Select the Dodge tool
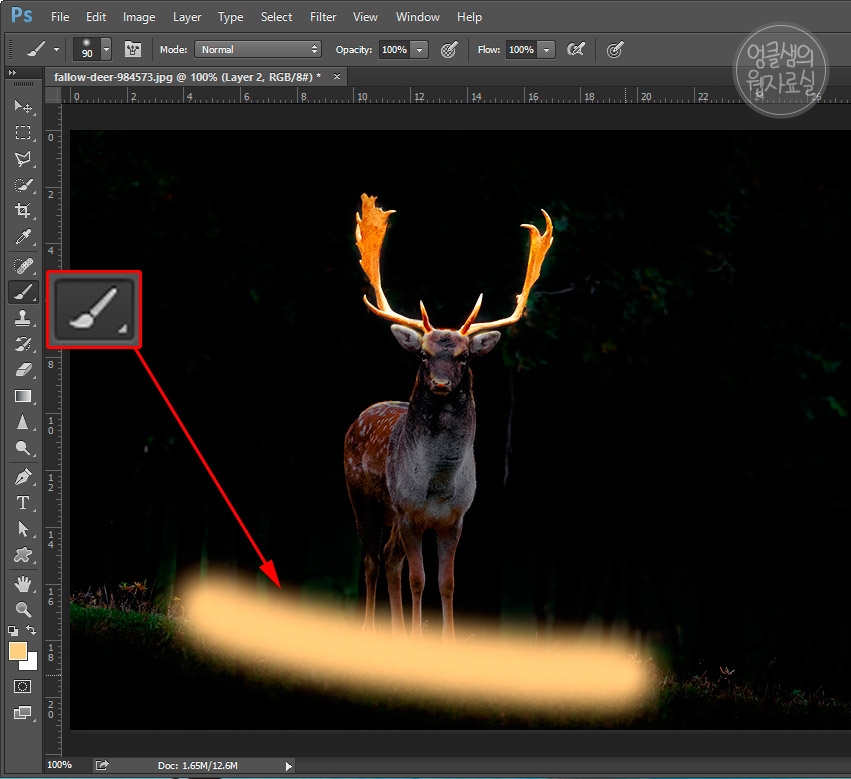Viewport: 851px width, 779px height. pos(23,448)
